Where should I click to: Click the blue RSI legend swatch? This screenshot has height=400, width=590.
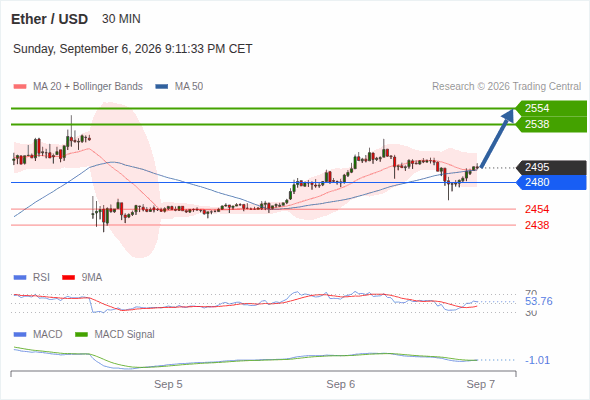point(20,278)
